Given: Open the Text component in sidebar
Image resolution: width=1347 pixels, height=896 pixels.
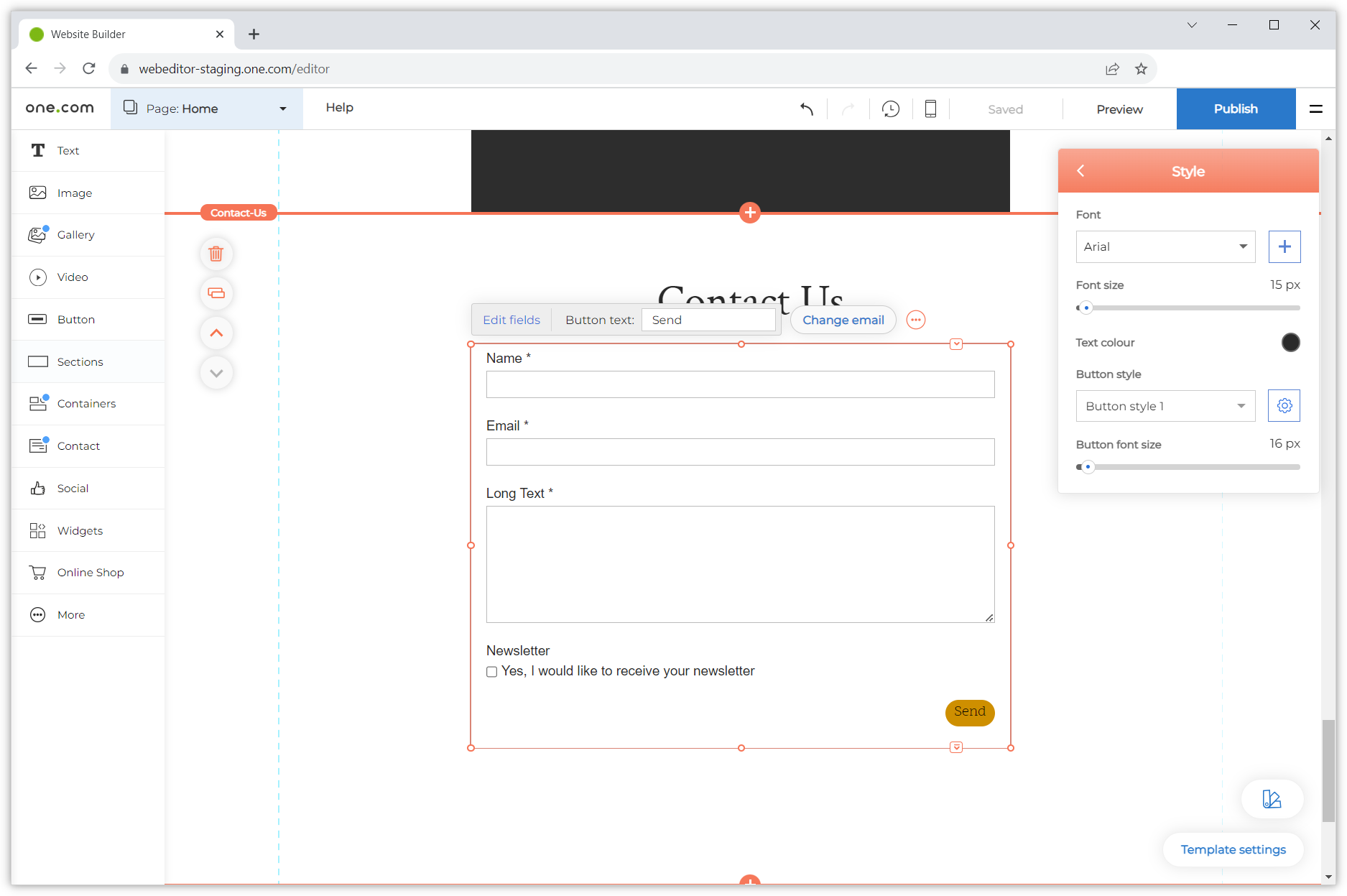Looking at the screenshot, I should point(88,150).
